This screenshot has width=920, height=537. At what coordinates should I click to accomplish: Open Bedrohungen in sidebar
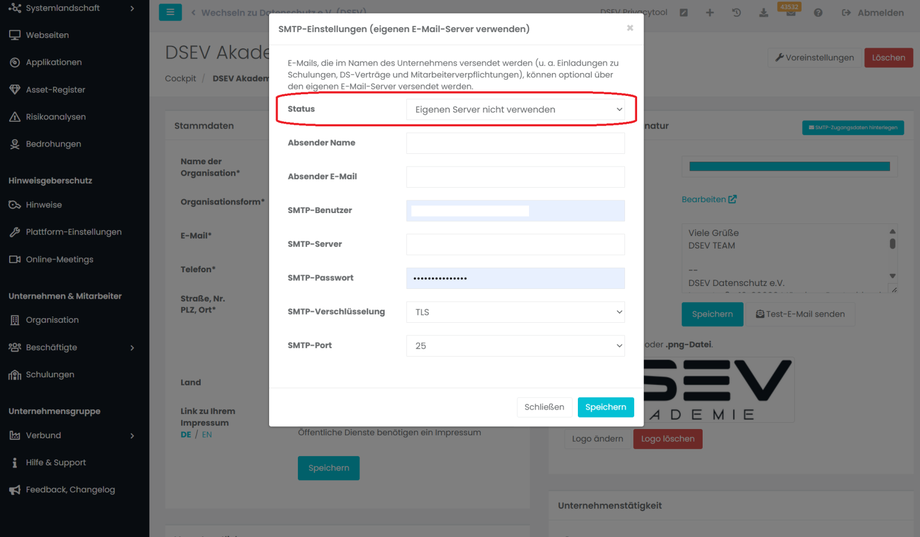tap(53, 144)
